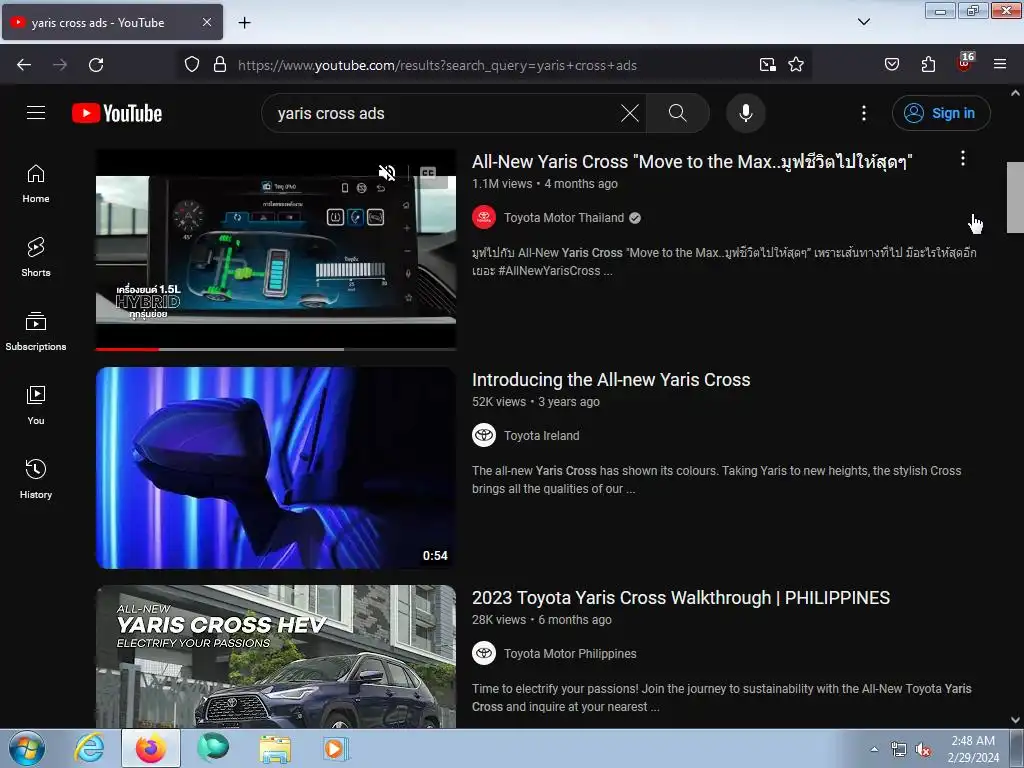Open green globe taskbar application
The image size is (1024, 768).
pos(213,748)
